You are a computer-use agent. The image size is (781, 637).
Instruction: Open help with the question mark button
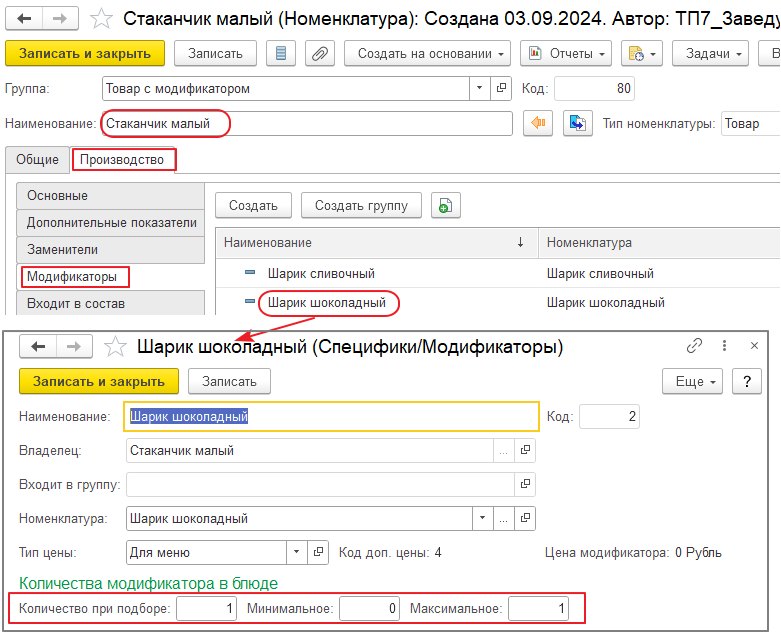point(747,381)
